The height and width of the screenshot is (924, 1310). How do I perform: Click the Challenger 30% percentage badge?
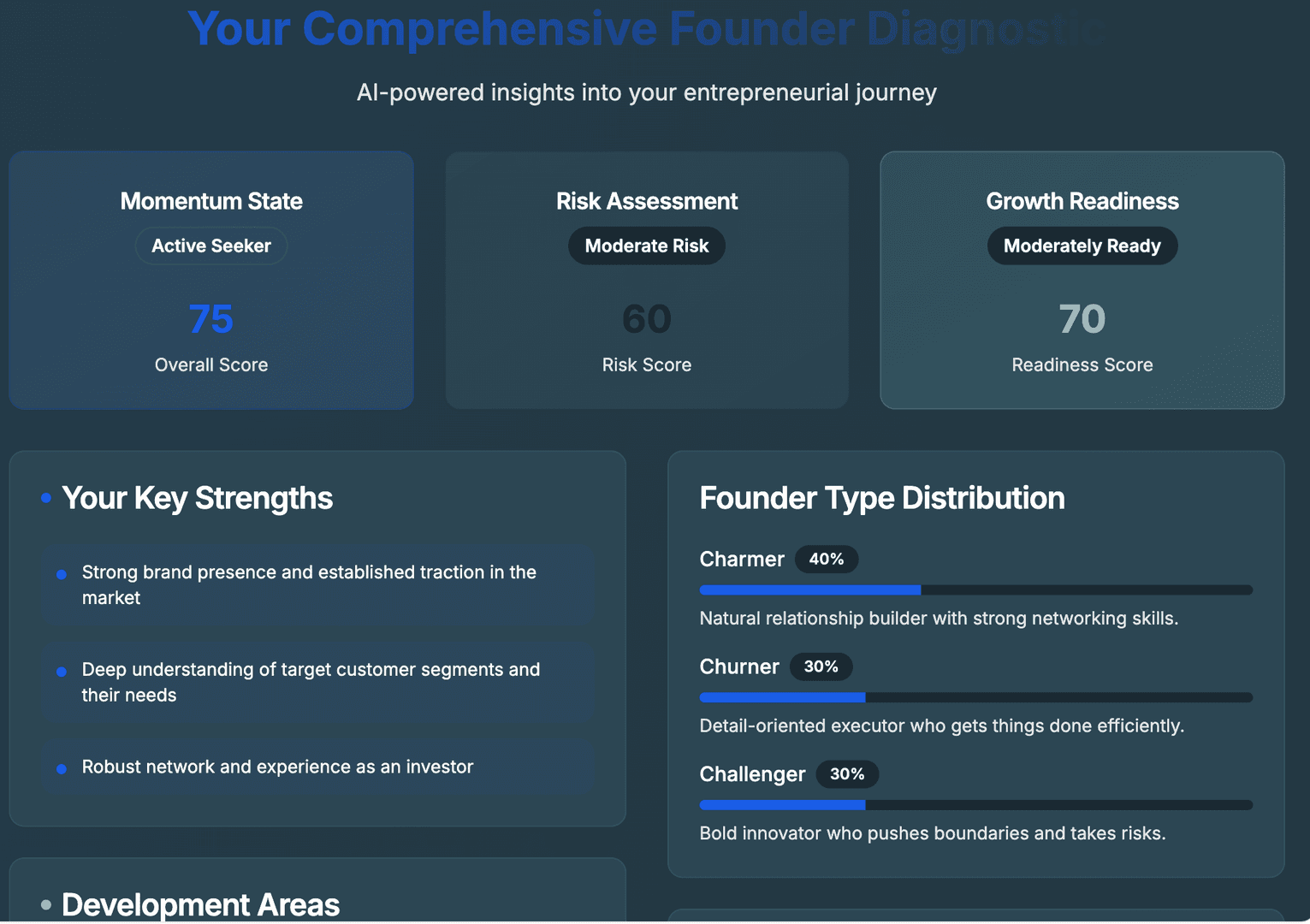click(847, 774)
